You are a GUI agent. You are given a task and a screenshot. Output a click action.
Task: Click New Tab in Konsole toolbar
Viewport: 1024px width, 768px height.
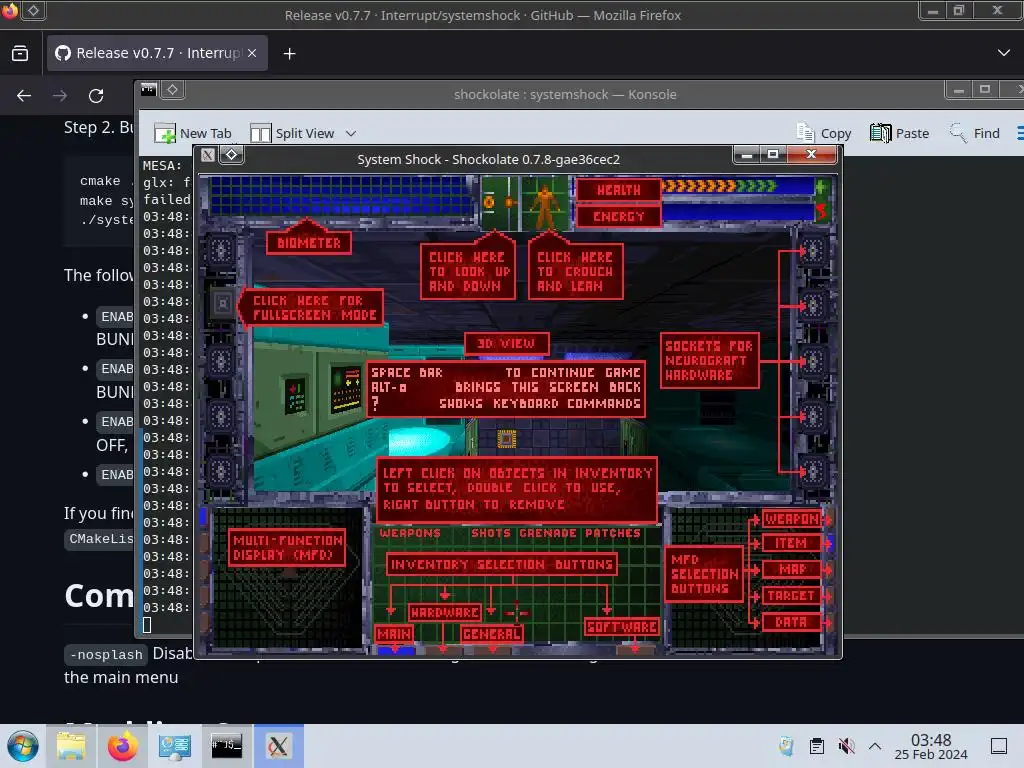coord(193,133)
